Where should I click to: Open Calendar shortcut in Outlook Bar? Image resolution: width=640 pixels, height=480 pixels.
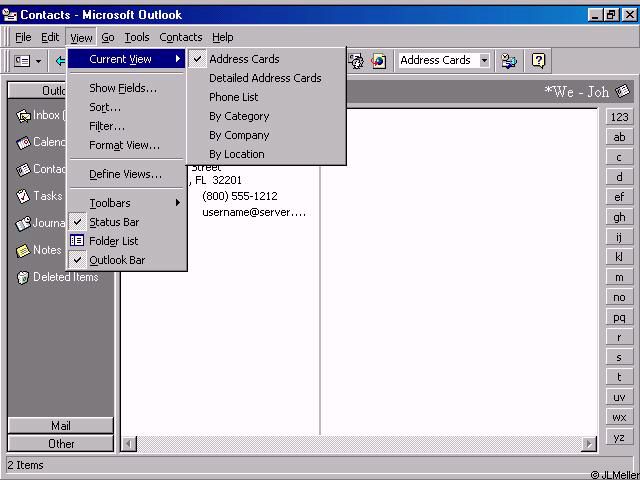[40, 142]
